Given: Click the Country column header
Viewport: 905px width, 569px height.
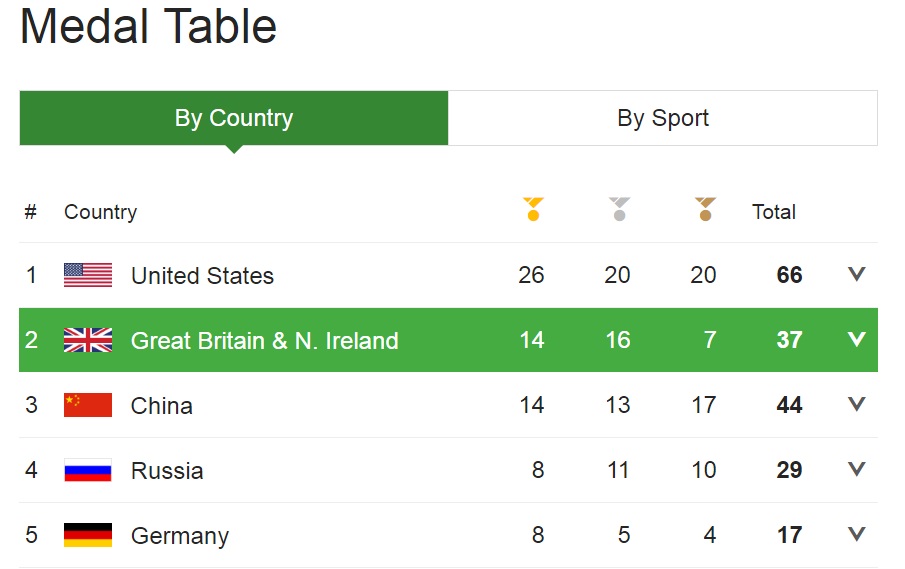Looking at the screenshot, I should click(100, 212).
